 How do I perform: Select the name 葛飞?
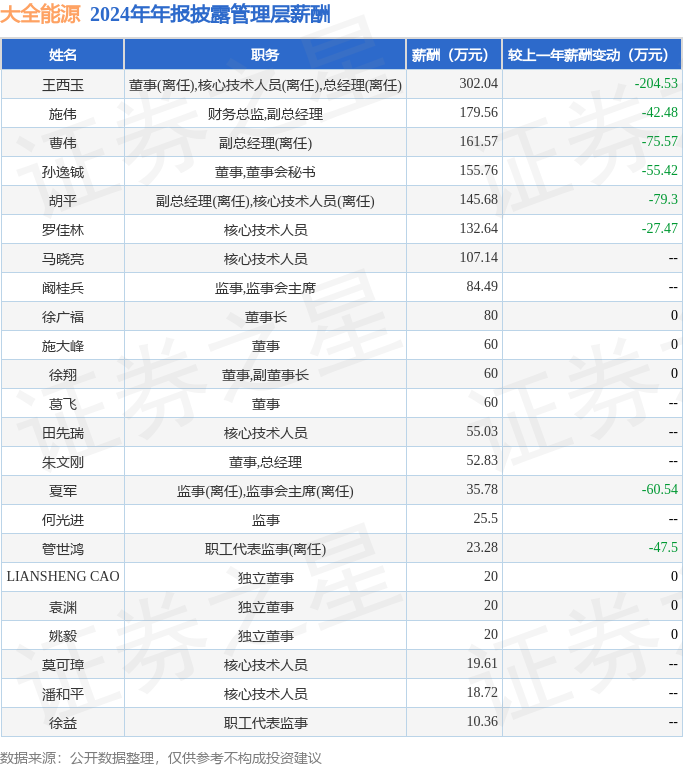point(63,404)
